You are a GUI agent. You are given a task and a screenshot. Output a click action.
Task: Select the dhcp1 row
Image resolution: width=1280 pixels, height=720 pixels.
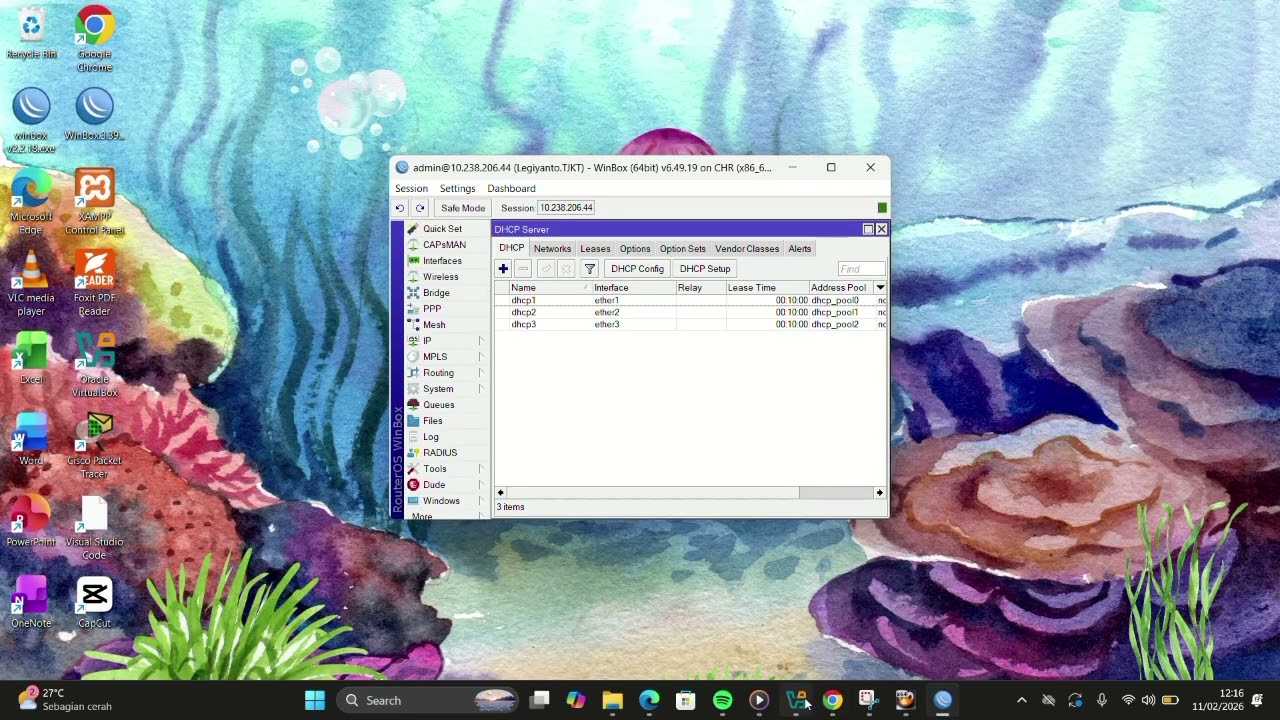coord(690,300)
